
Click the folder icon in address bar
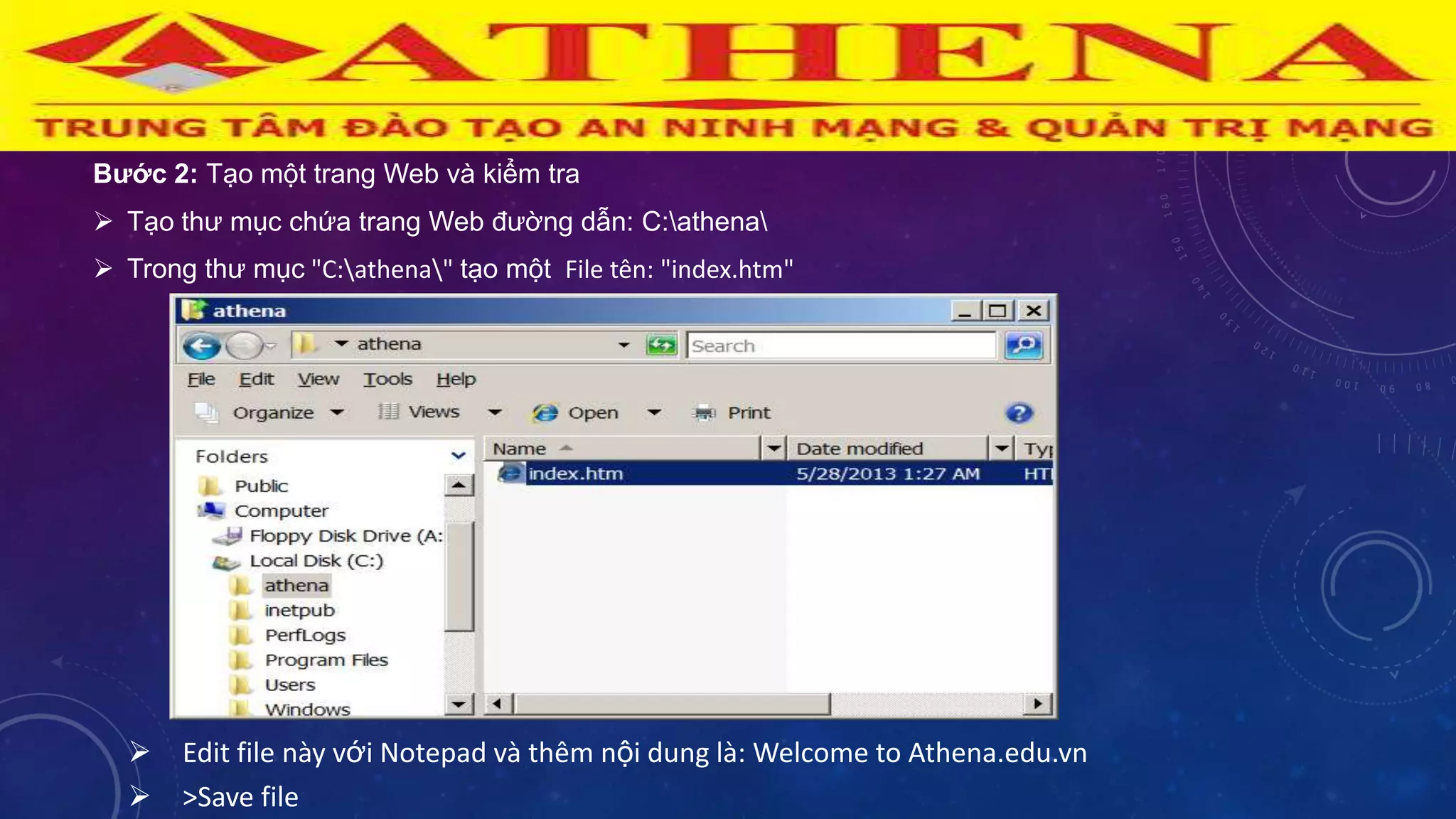coord(306,345)
